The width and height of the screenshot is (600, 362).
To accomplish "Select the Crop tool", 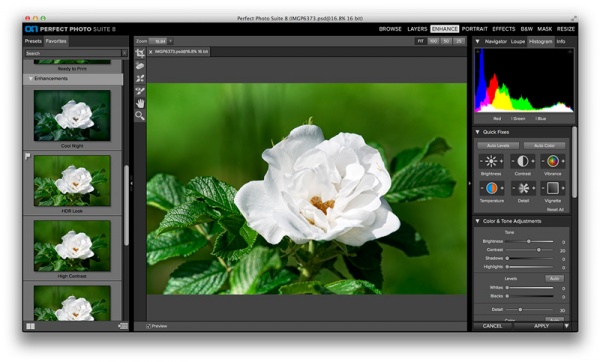I will coord(140,54).
